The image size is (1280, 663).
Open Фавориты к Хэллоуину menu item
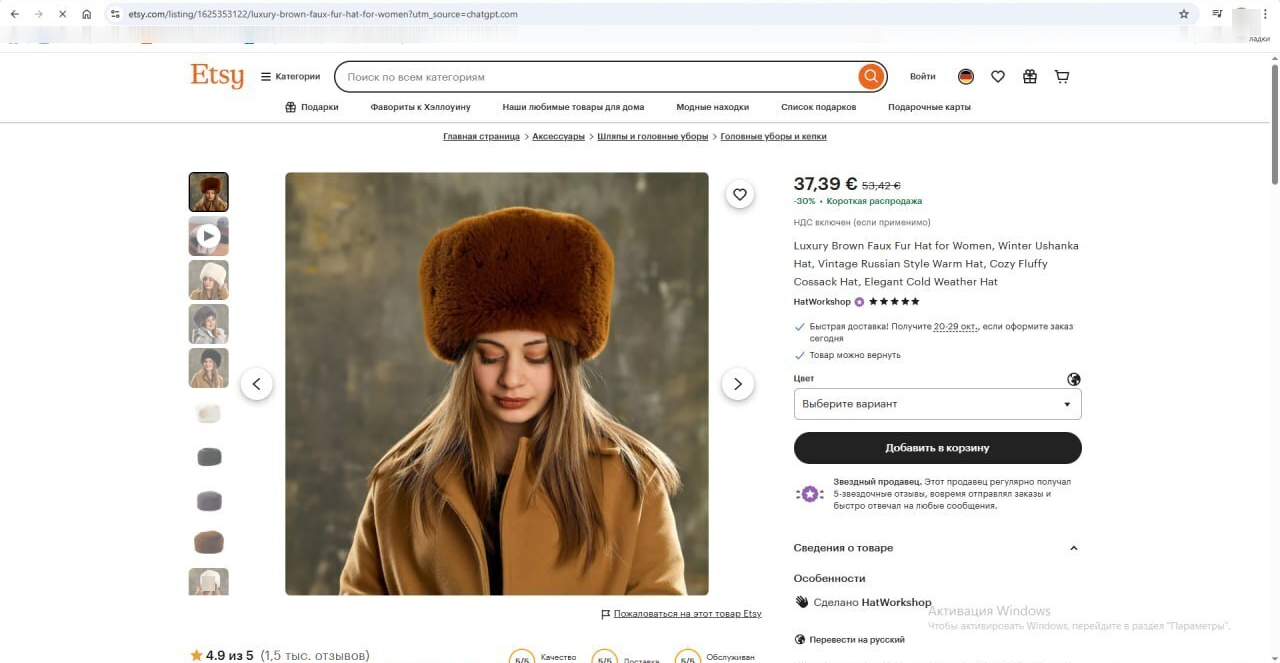tap(420, 107)
